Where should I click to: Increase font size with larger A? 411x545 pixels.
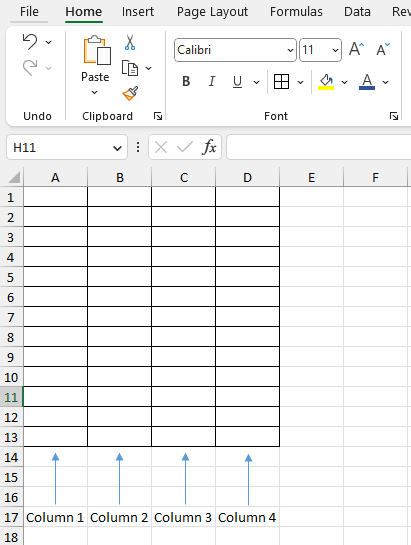tap(356, 49)
